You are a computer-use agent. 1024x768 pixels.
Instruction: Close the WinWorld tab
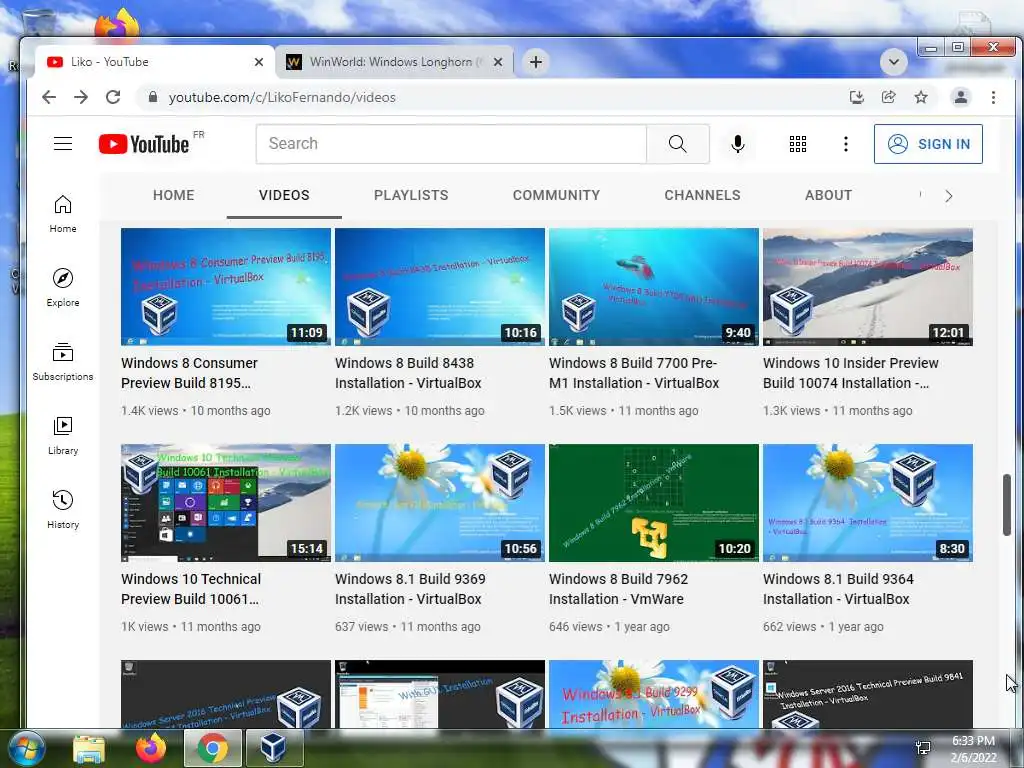tap(498, 62)
